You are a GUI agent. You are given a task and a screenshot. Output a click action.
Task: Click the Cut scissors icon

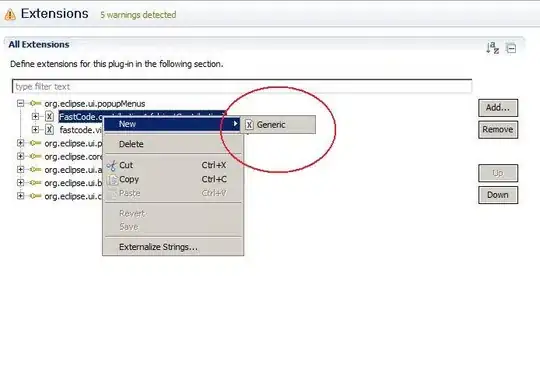tap(111, 166)
